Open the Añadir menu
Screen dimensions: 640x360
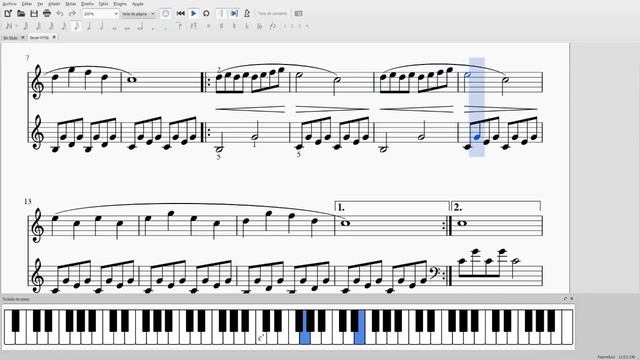54,4
